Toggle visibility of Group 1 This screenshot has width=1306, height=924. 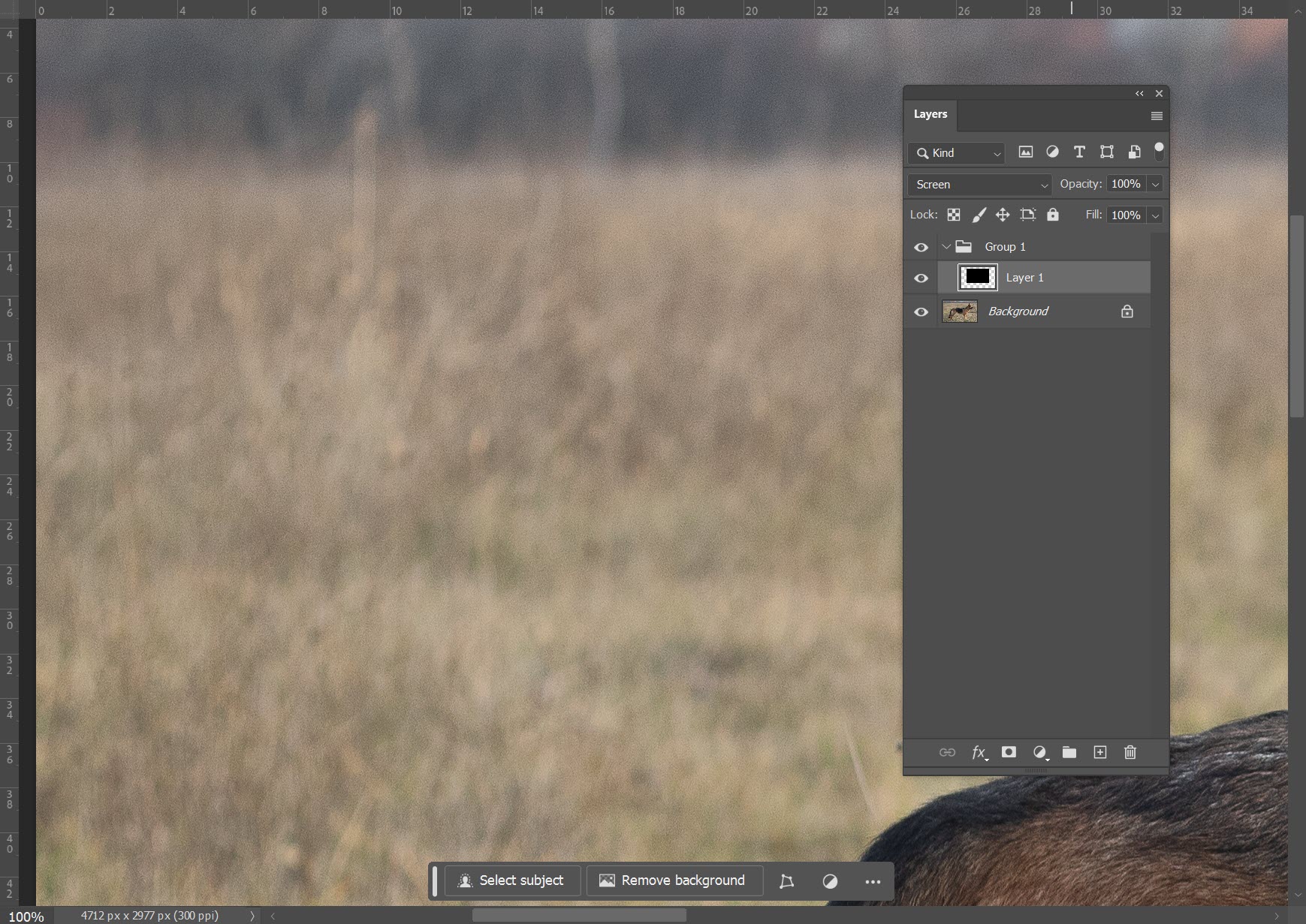click(921, 246)
